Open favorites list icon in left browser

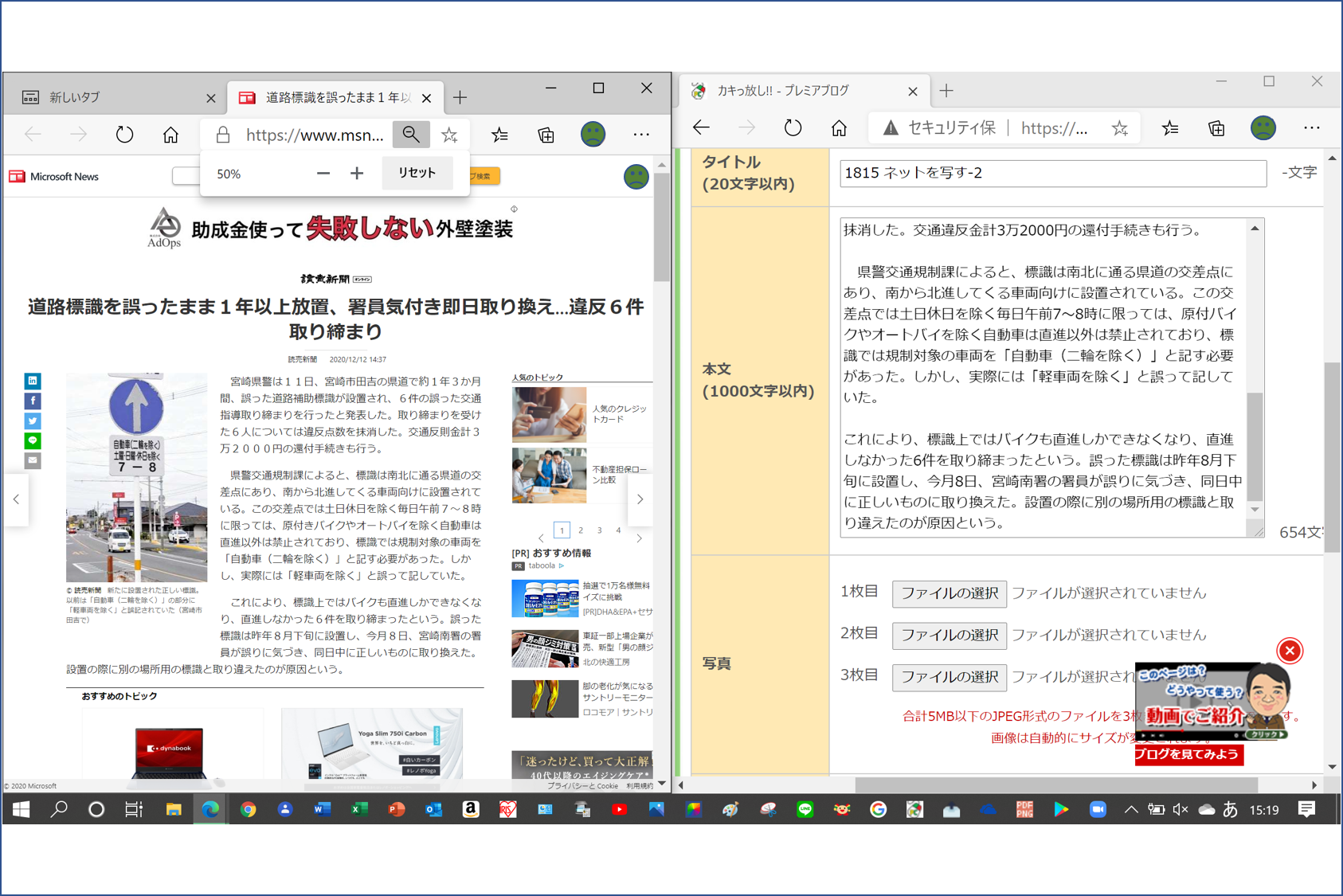[499, 135]
